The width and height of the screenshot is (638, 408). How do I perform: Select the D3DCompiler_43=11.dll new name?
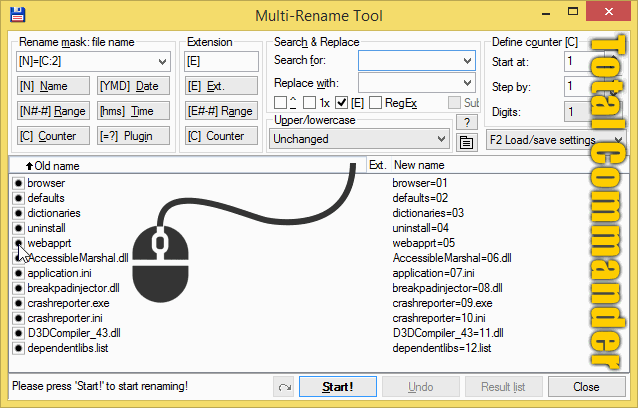pos(448,333)
